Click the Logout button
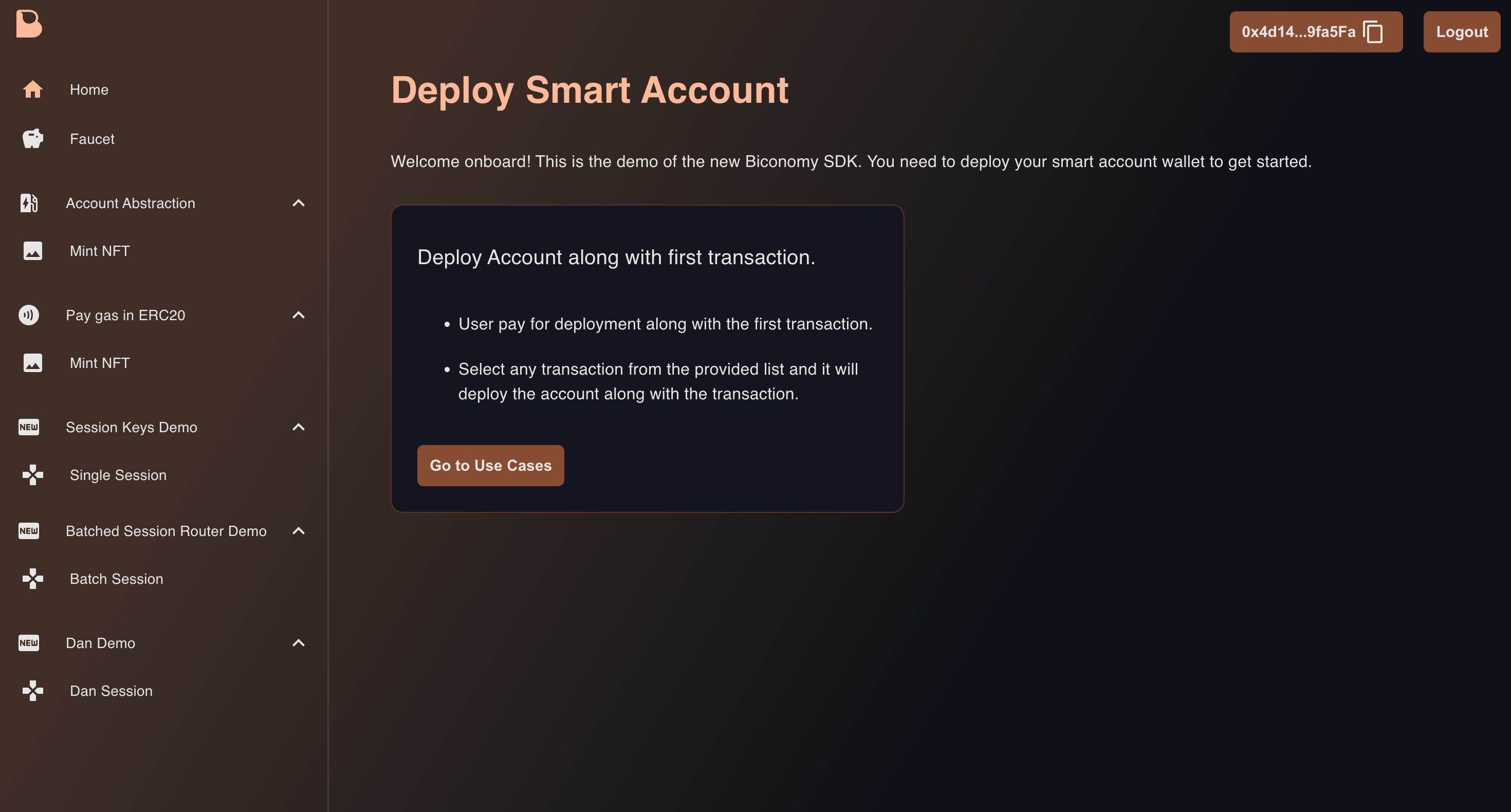 (x=1462, y=32)
